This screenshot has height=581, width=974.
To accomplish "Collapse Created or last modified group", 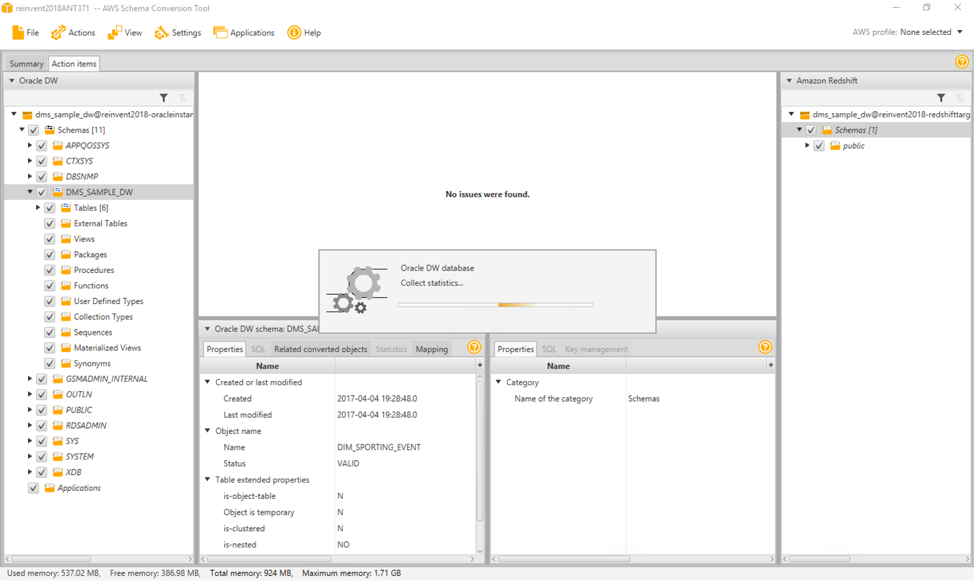I will tap(207, 382).
